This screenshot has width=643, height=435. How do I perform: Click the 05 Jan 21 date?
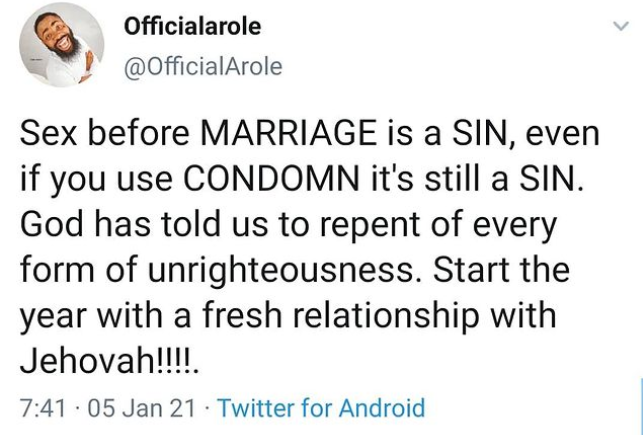[141, 408]
